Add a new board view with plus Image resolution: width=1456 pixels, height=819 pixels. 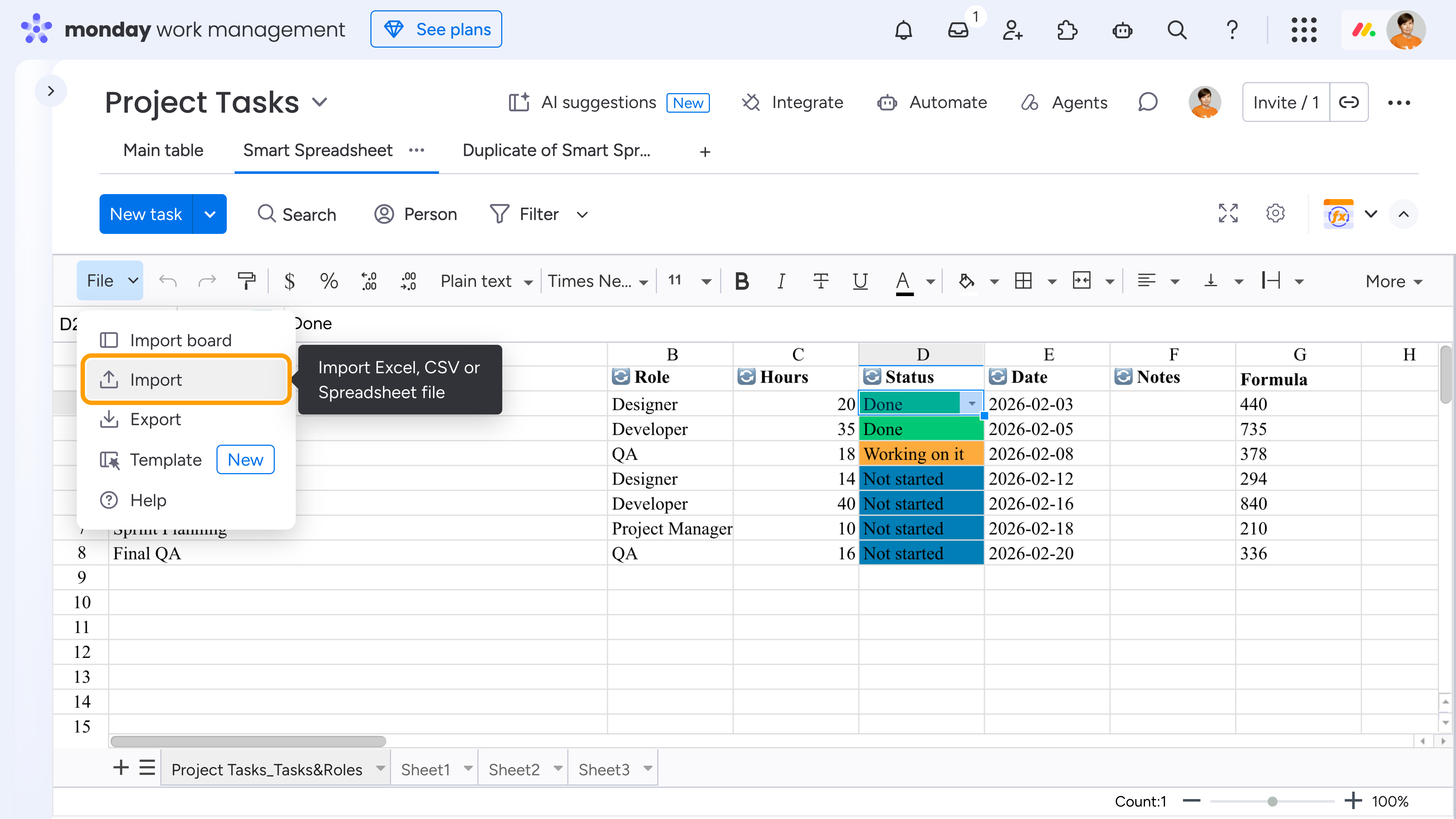point(705,151)
